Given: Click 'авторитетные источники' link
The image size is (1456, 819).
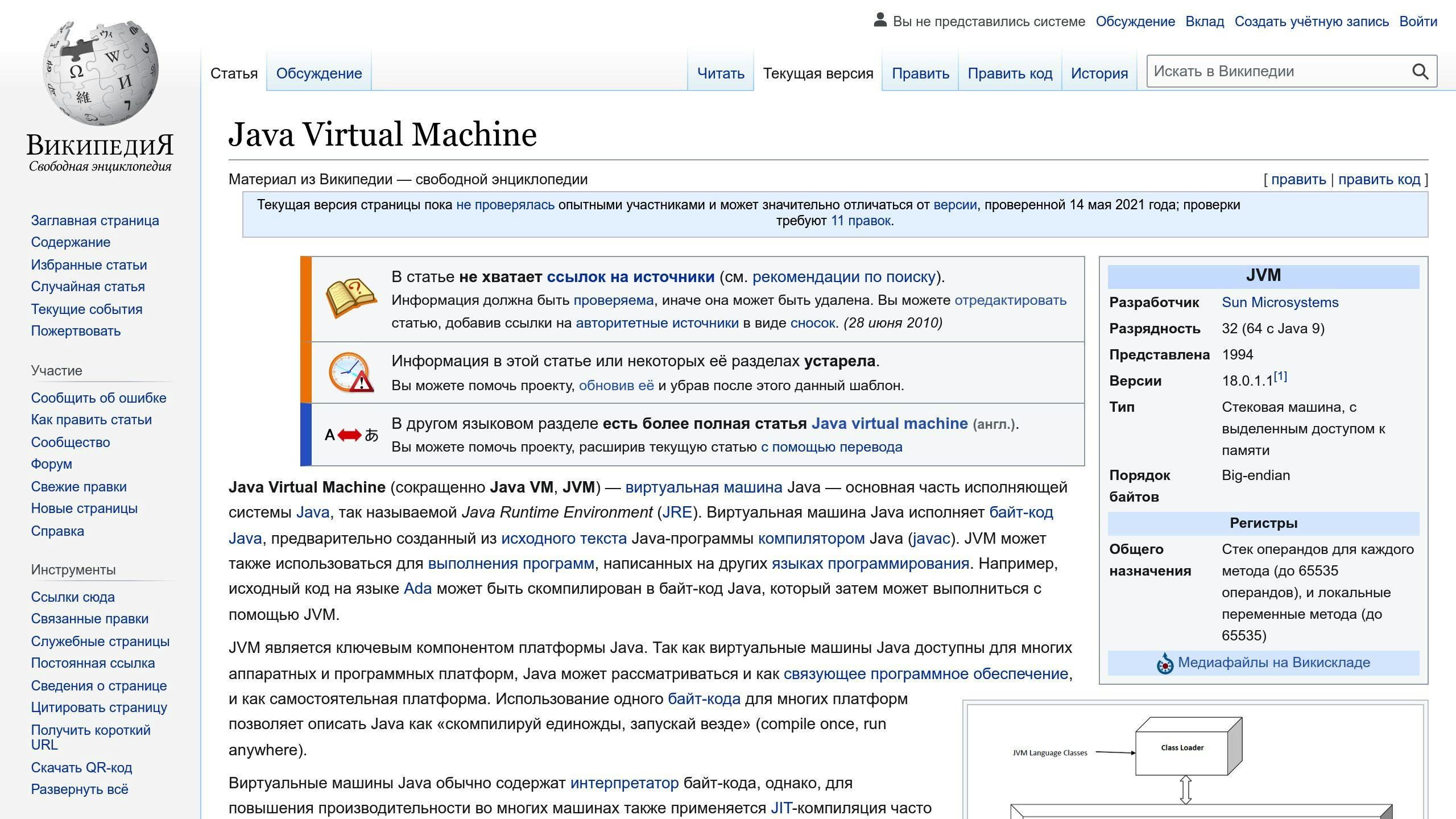Looking at the screenshot, I should click(x=657, y=323).
